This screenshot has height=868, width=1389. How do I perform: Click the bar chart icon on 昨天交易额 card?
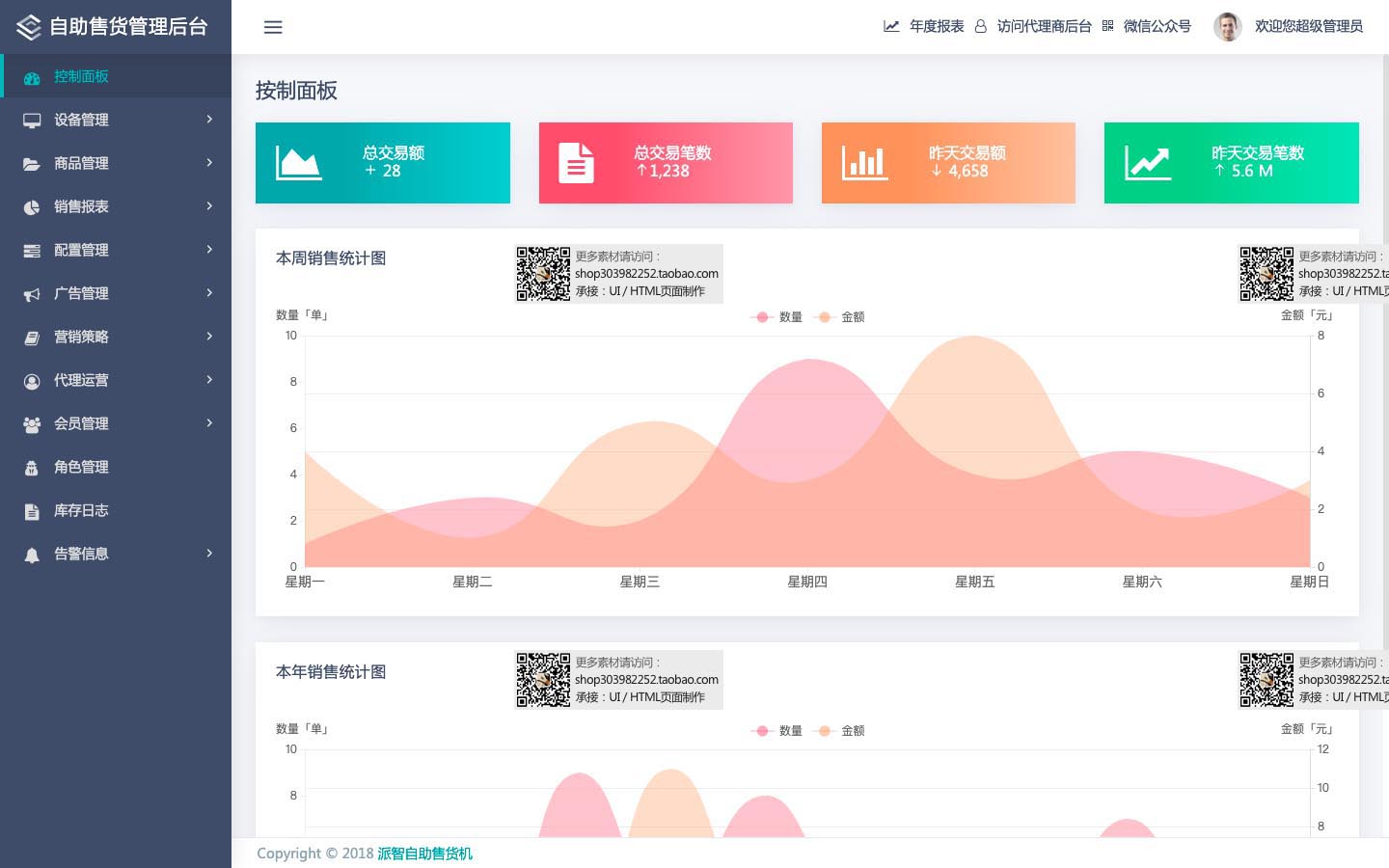[863, 163]
